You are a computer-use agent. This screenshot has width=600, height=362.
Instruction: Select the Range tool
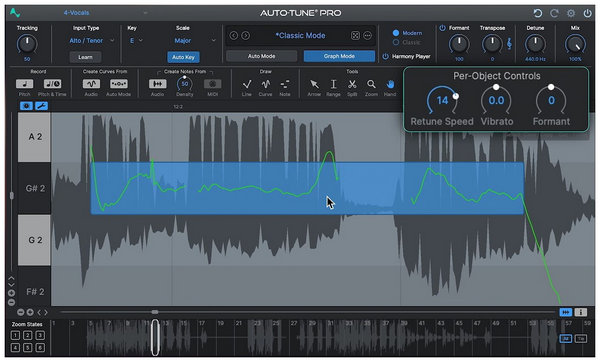click(x=333, y=84)
